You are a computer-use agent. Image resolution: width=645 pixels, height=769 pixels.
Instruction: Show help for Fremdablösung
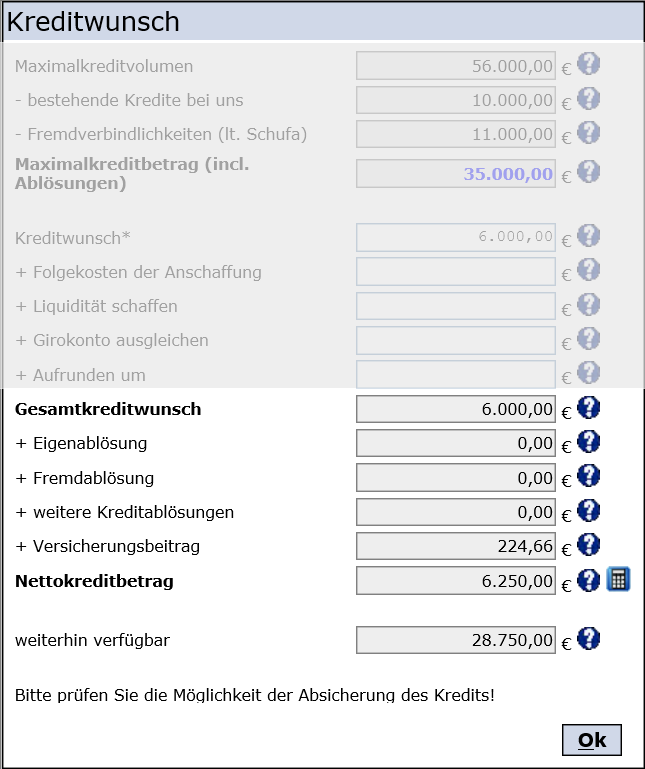pyautogui.click(x=589, y=475)
